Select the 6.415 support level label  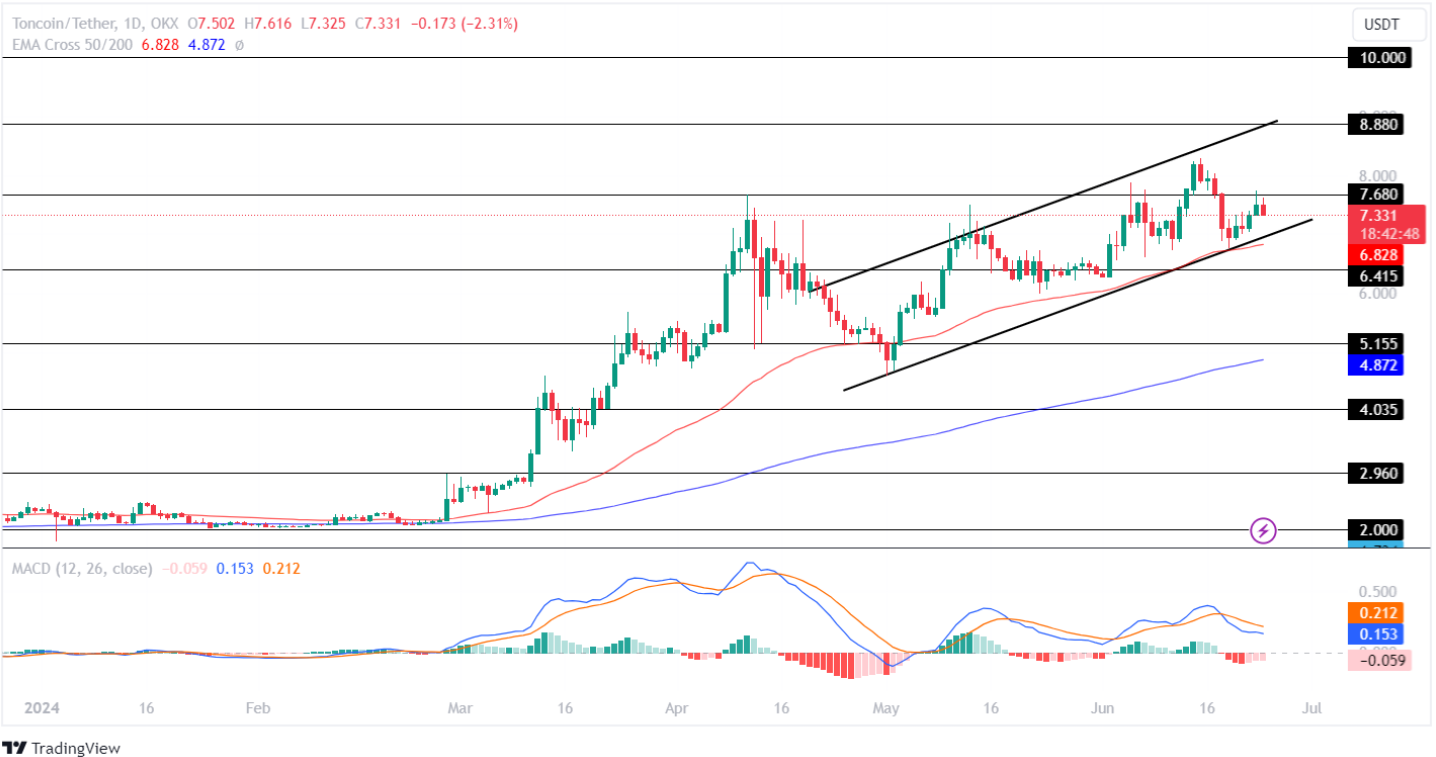(x=1374, y=276)
